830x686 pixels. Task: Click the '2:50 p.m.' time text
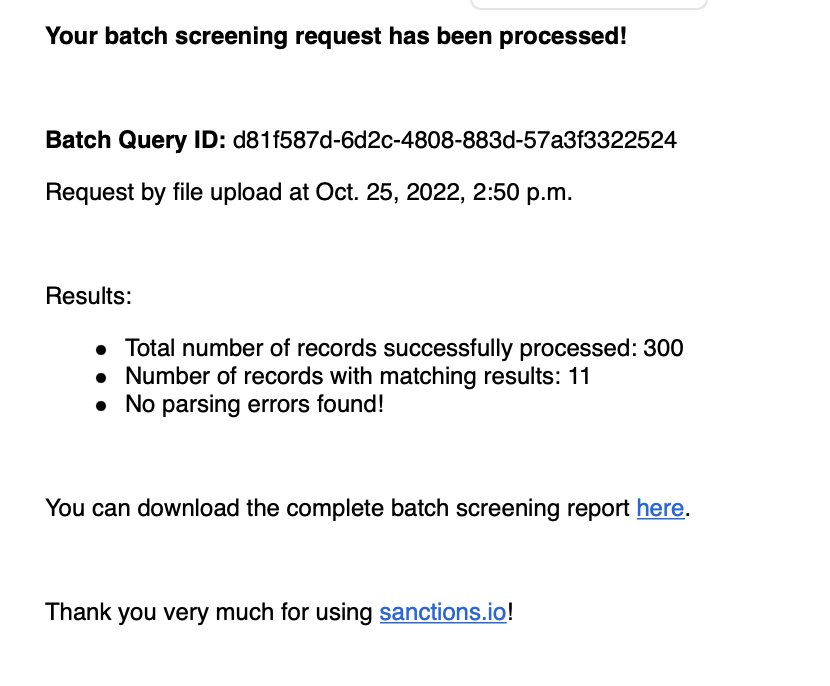pos(522,192)
